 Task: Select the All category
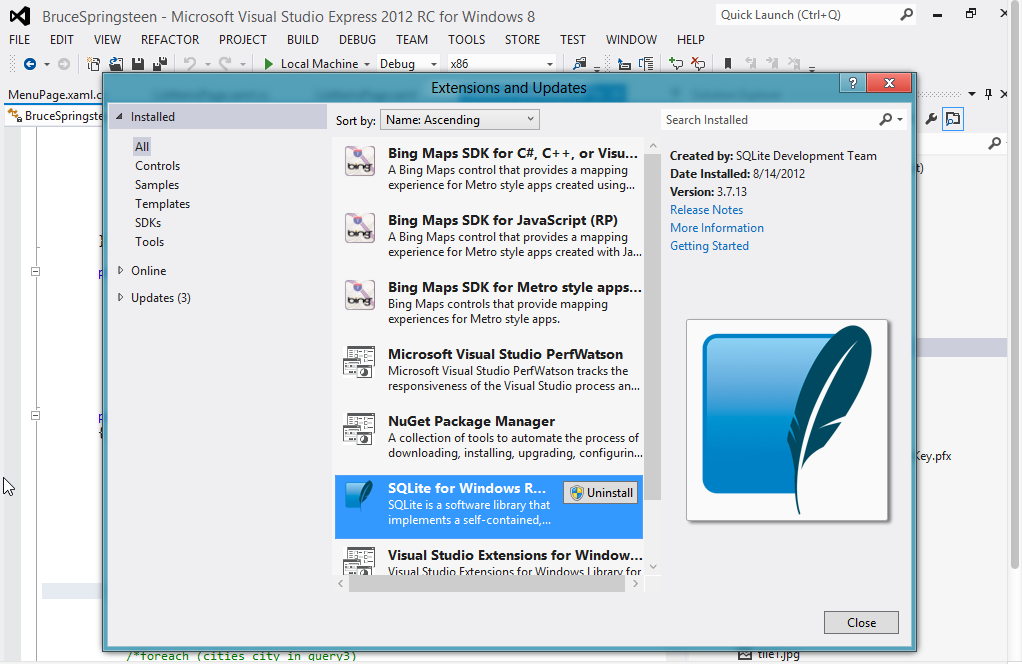click(142, 147)
